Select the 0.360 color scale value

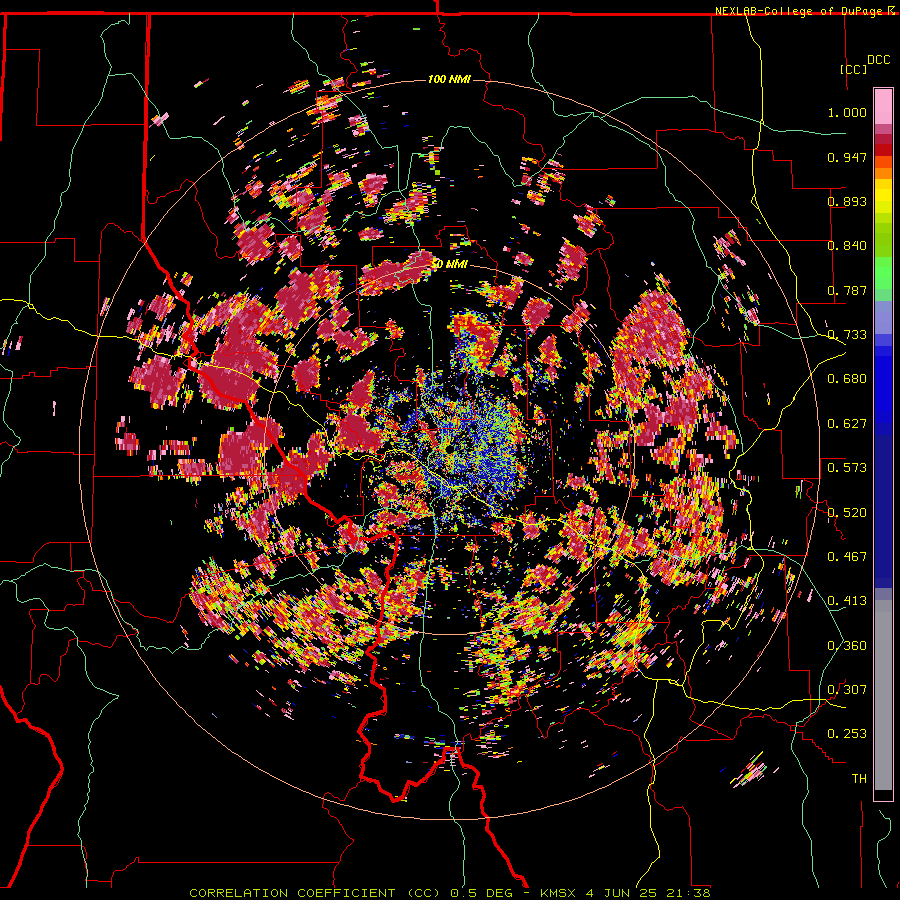click(x=847, y=646)
